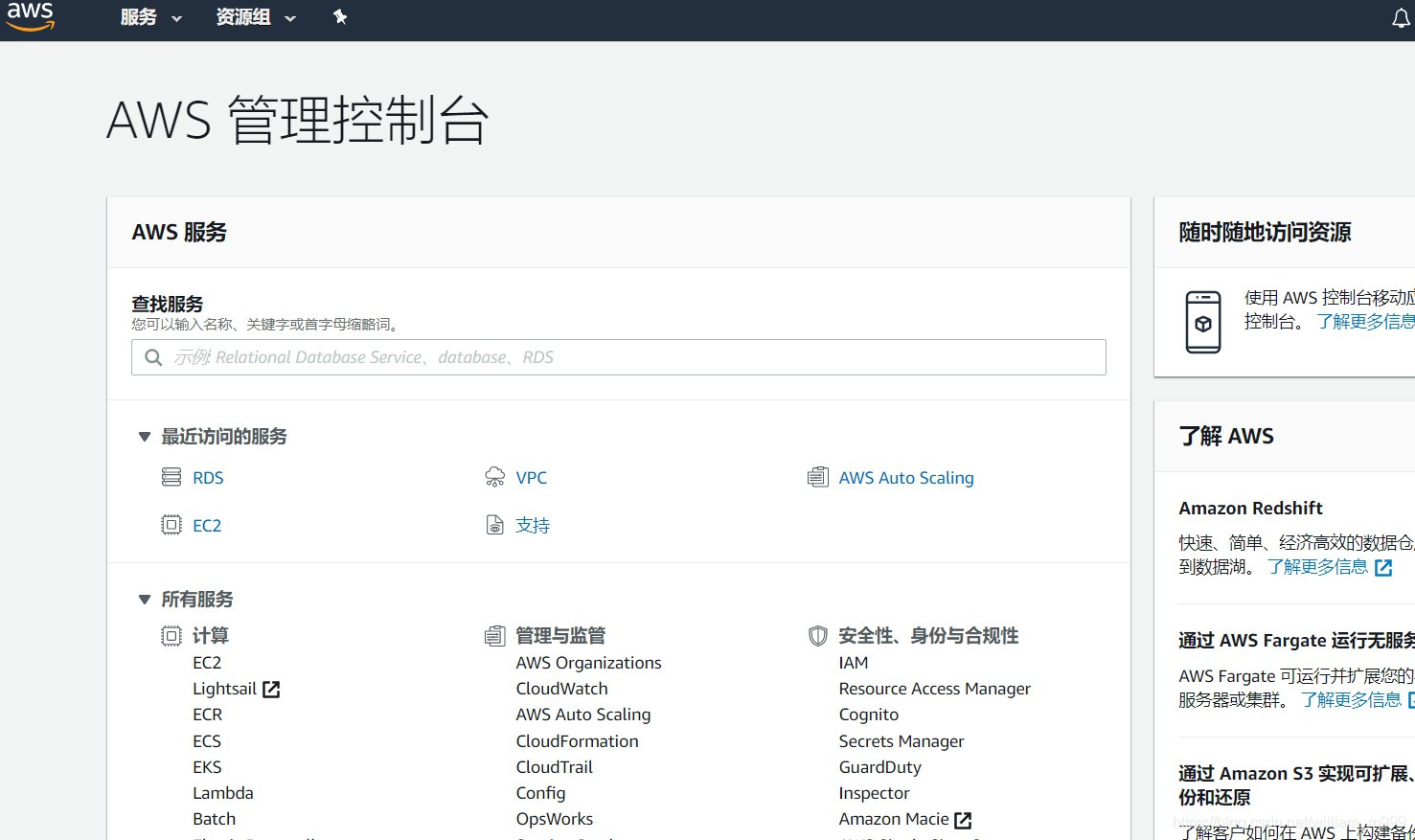Click the security shield category icon

pyautogui.click(x=817, y=636)
